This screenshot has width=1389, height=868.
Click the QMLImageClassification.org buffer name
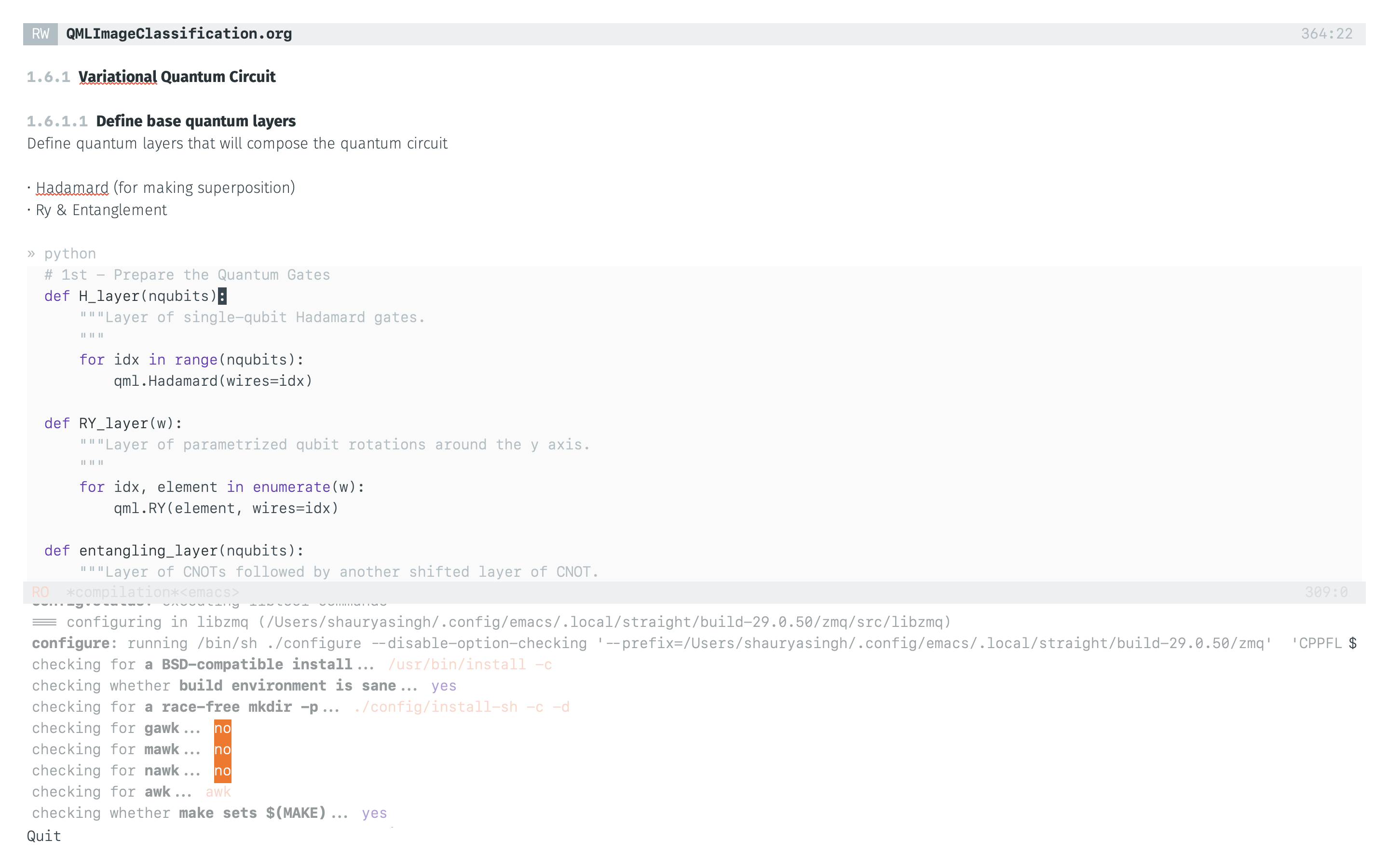[x=178, y=34]
